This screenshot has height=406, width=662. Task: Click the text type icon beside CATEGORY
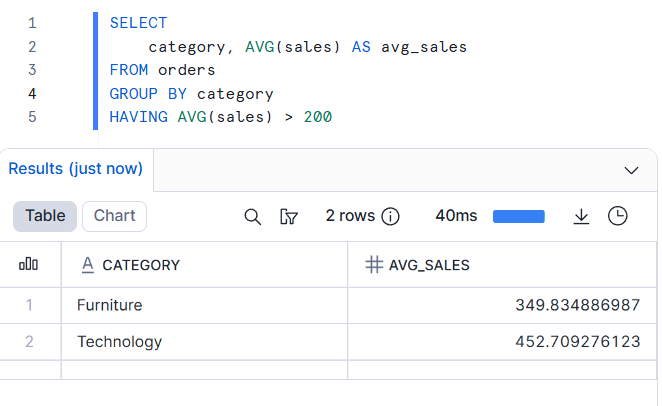tap(87, 265)
